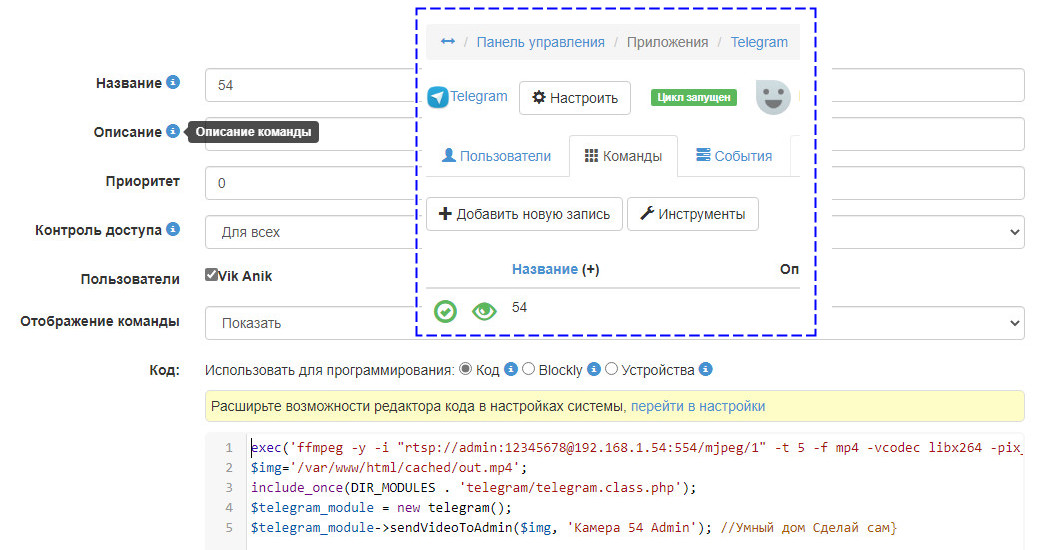Click the command name 54 in table
This screenshot has height=550, width=1050.
520,307
